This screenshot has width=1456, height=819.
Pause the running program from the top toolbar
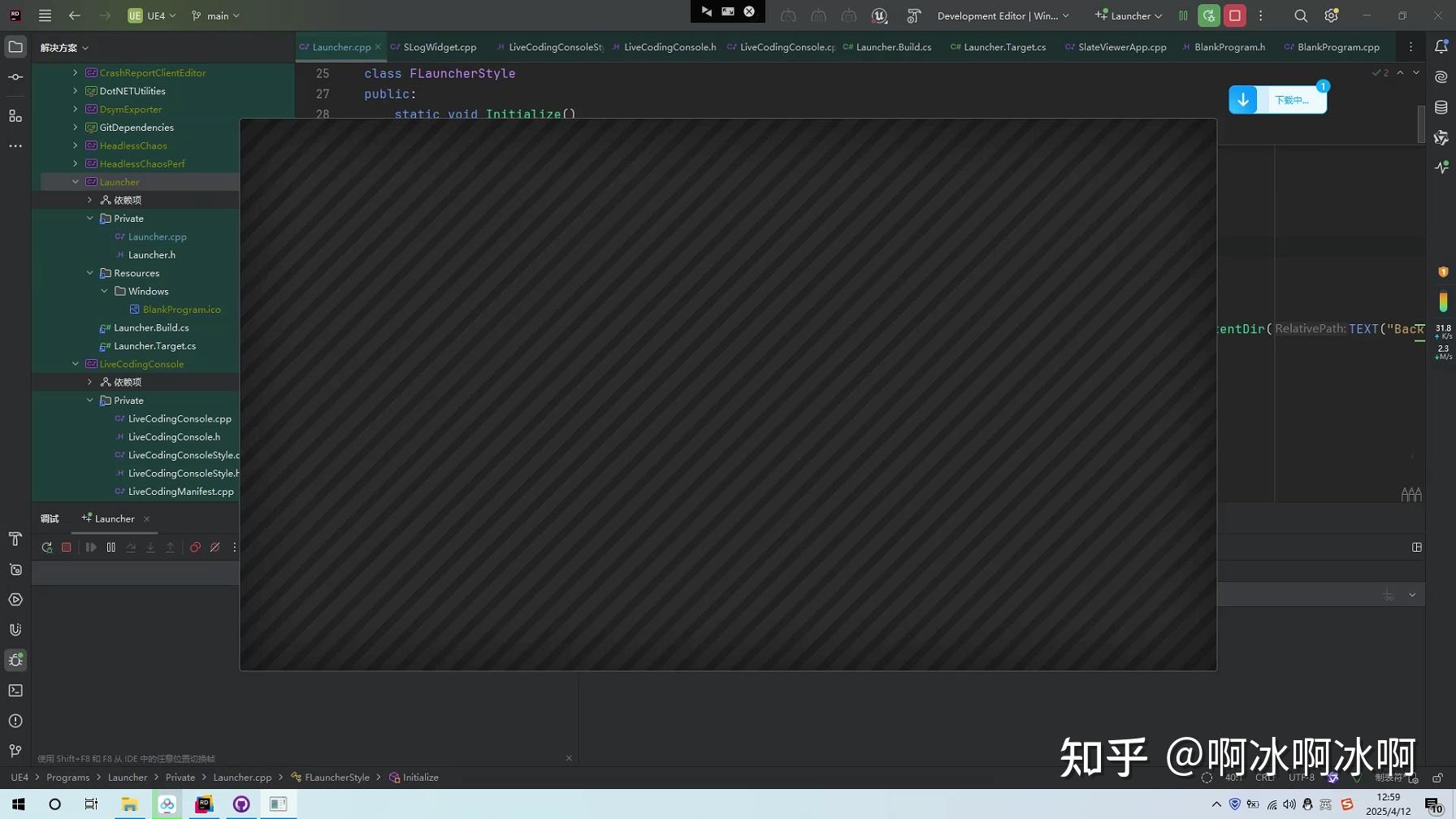1182,15
